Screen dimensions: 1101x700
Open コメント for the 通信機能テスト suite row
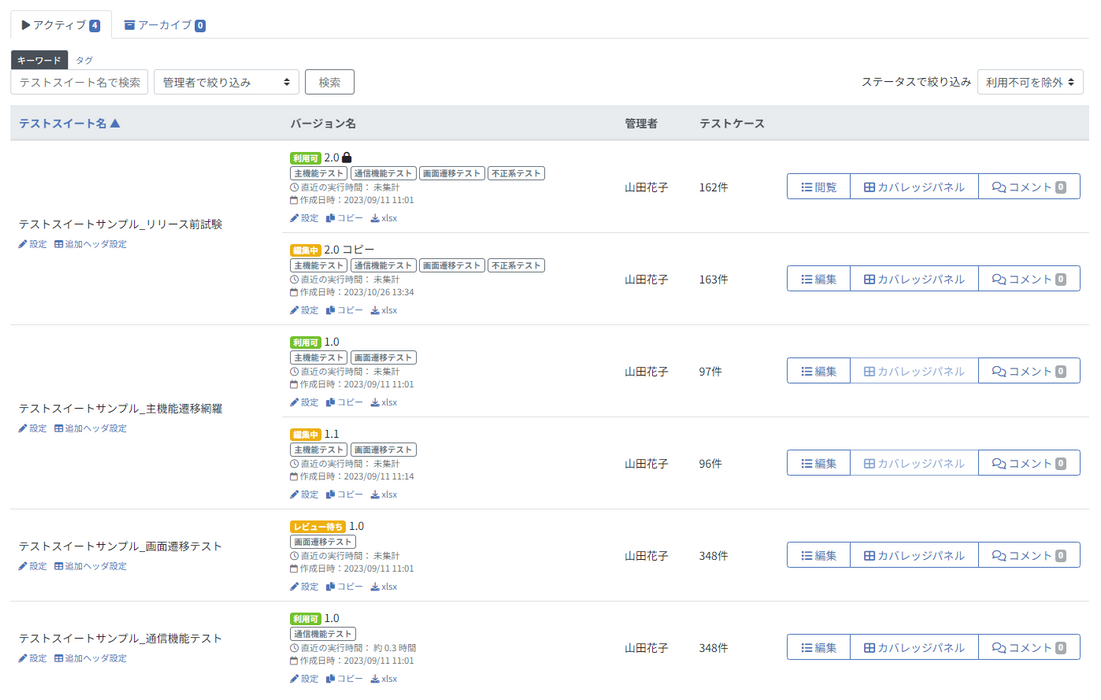[1028, 648]
